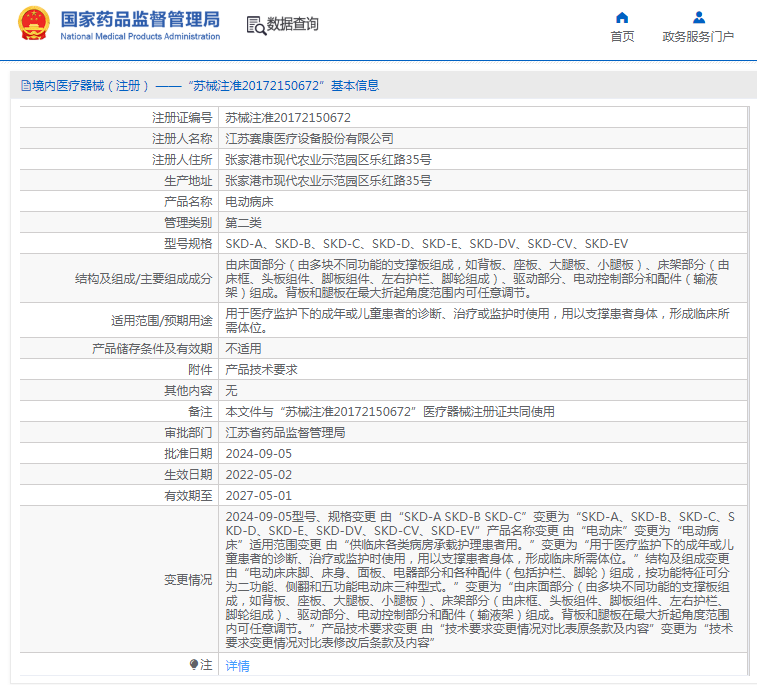The height and width of the screenshot is (685, 757).
Task: Click approval date 2024-09-05
Action: click(258, 454)
